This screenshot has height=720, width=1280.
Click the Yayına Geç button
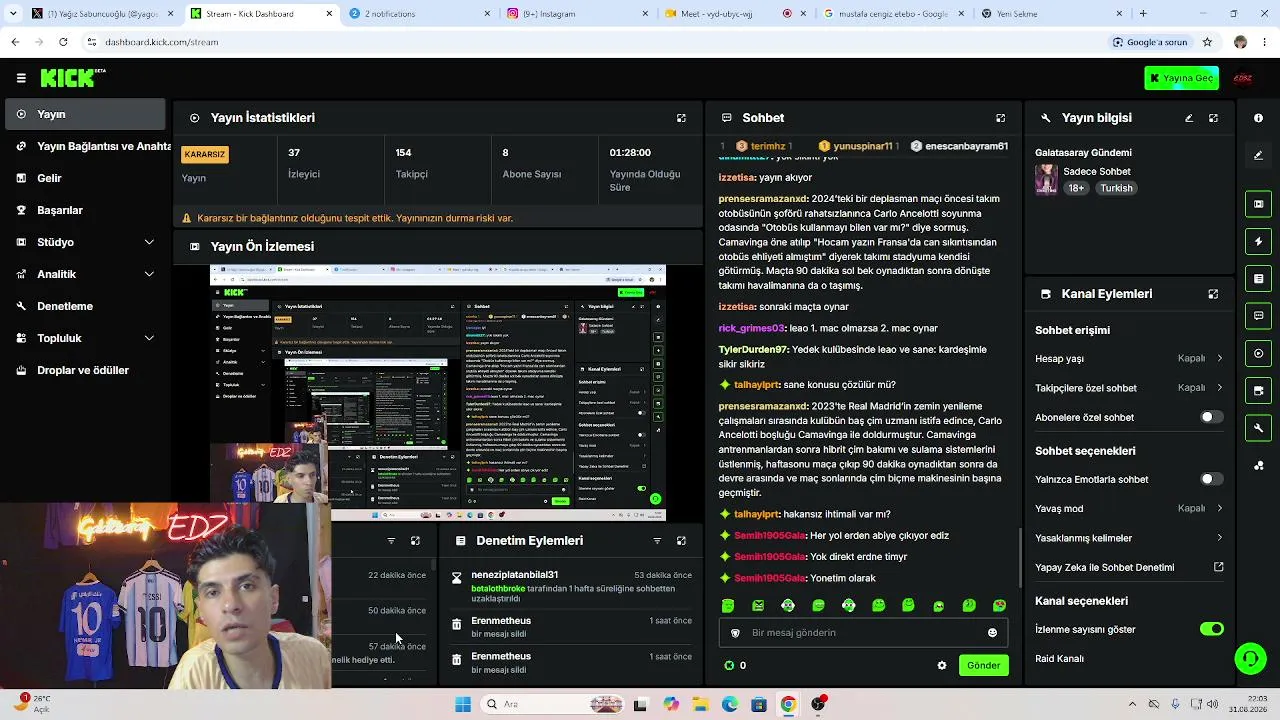(x=1182, y=78)
